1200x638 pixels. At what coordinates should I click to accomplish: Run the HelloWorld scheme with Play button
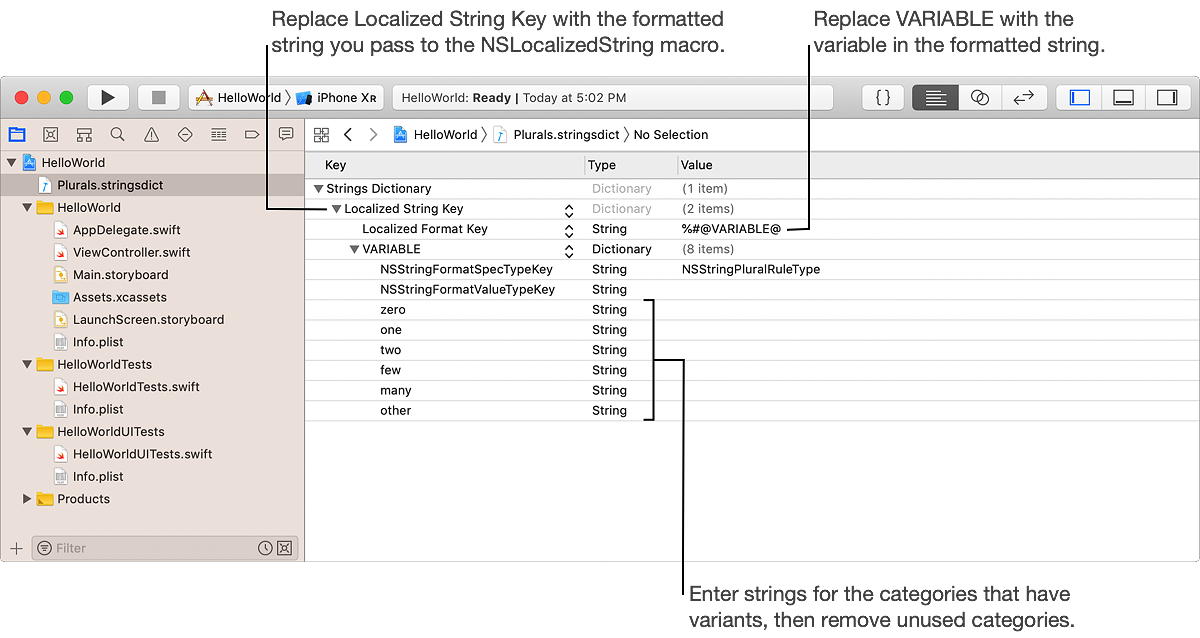click(x=108, y=97)
